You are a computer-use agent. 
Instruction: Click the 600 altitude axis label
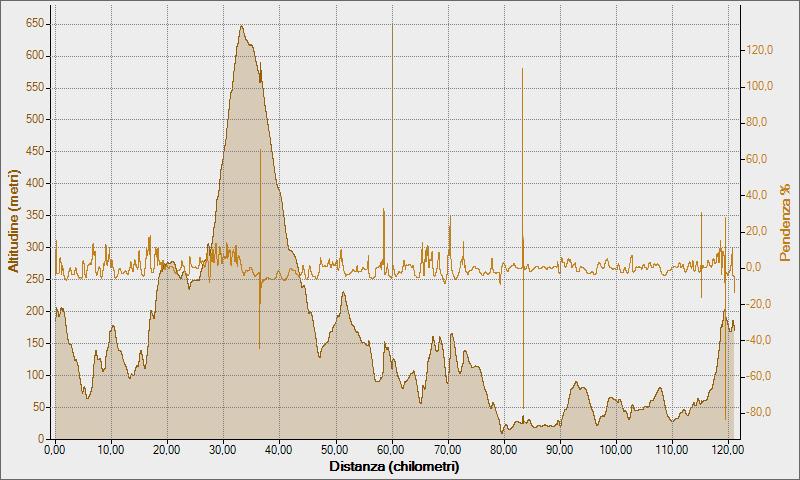pos(35,56)
